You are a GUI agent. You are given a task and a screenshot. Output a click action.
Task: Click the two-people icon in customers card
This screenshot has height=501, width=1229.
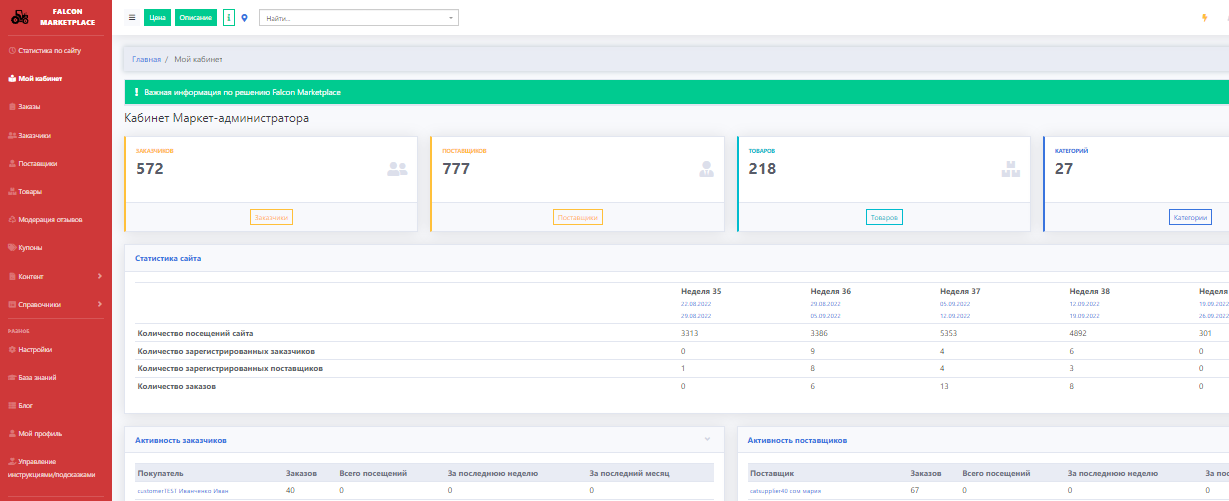point(397,169)
